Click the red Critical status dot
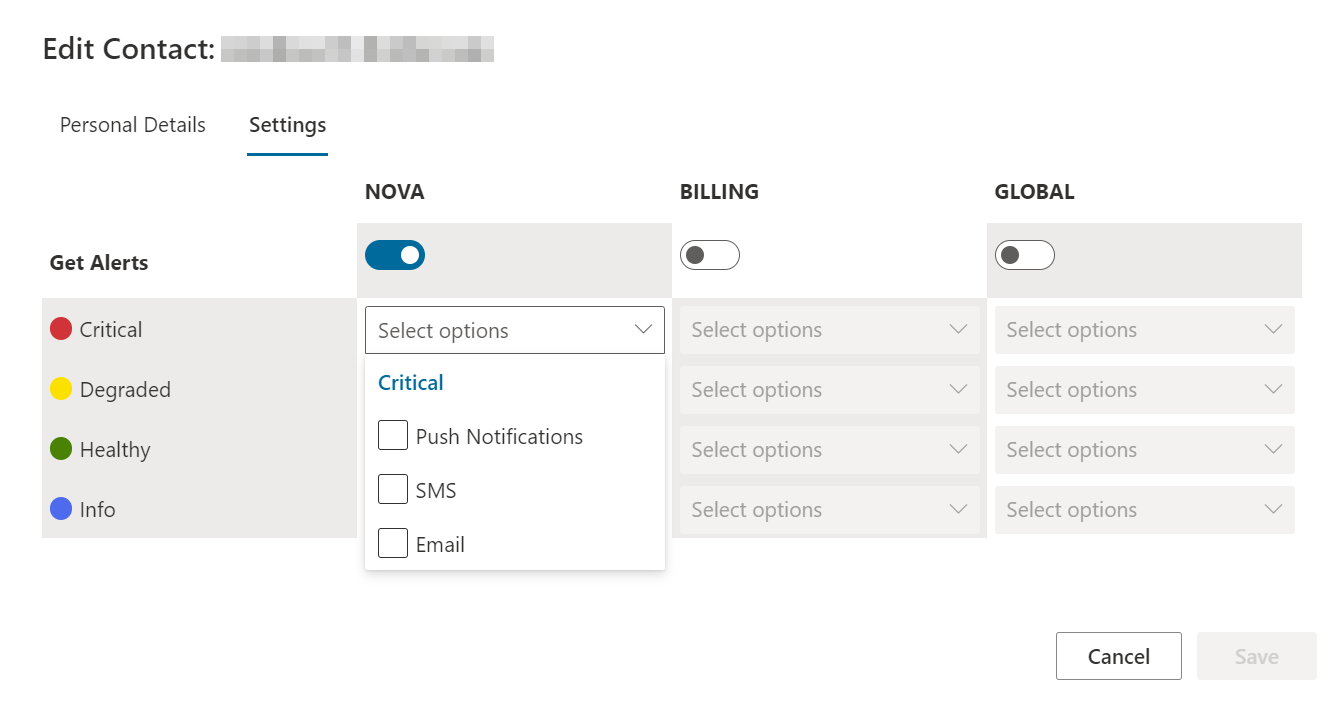 click(x=61, y=329)
